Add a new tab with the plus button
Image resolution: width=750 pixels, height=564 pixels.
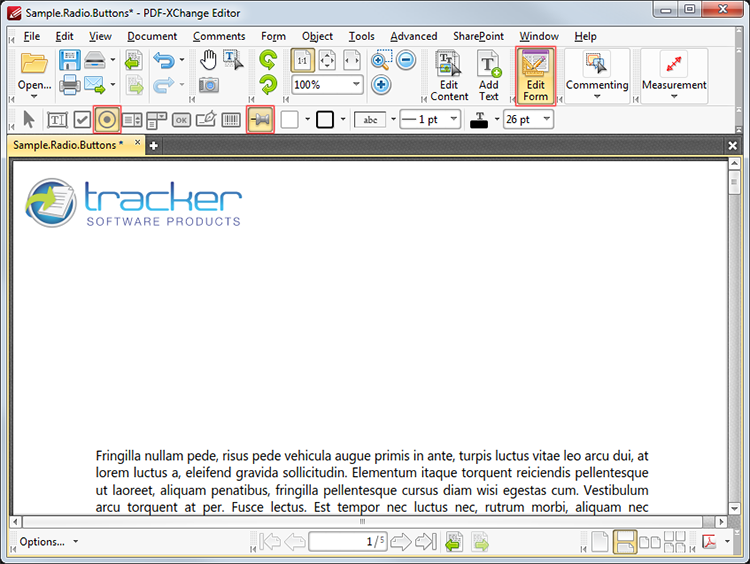click(x=154, y=146)
